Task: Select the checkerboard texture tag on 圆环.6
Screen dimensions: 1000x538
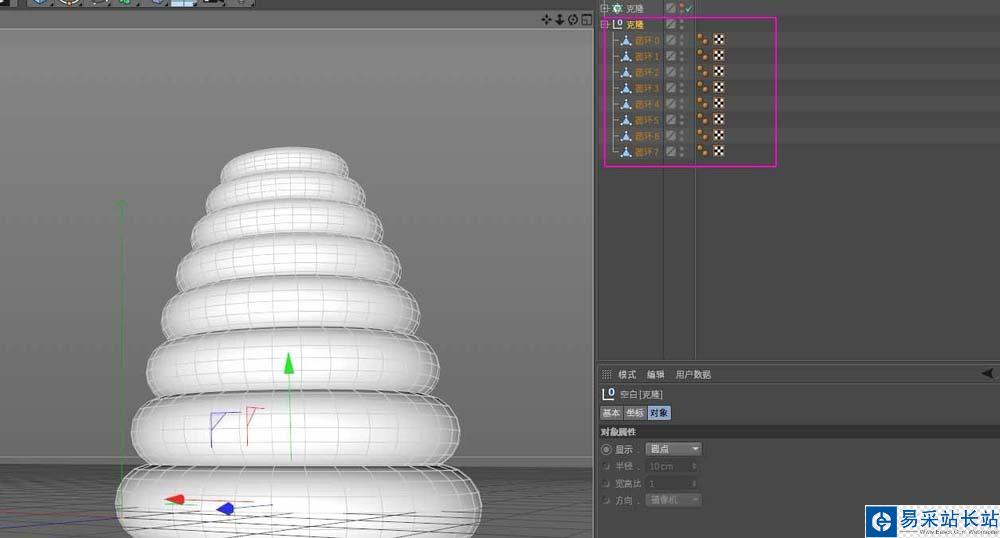Action: point(719,135)
